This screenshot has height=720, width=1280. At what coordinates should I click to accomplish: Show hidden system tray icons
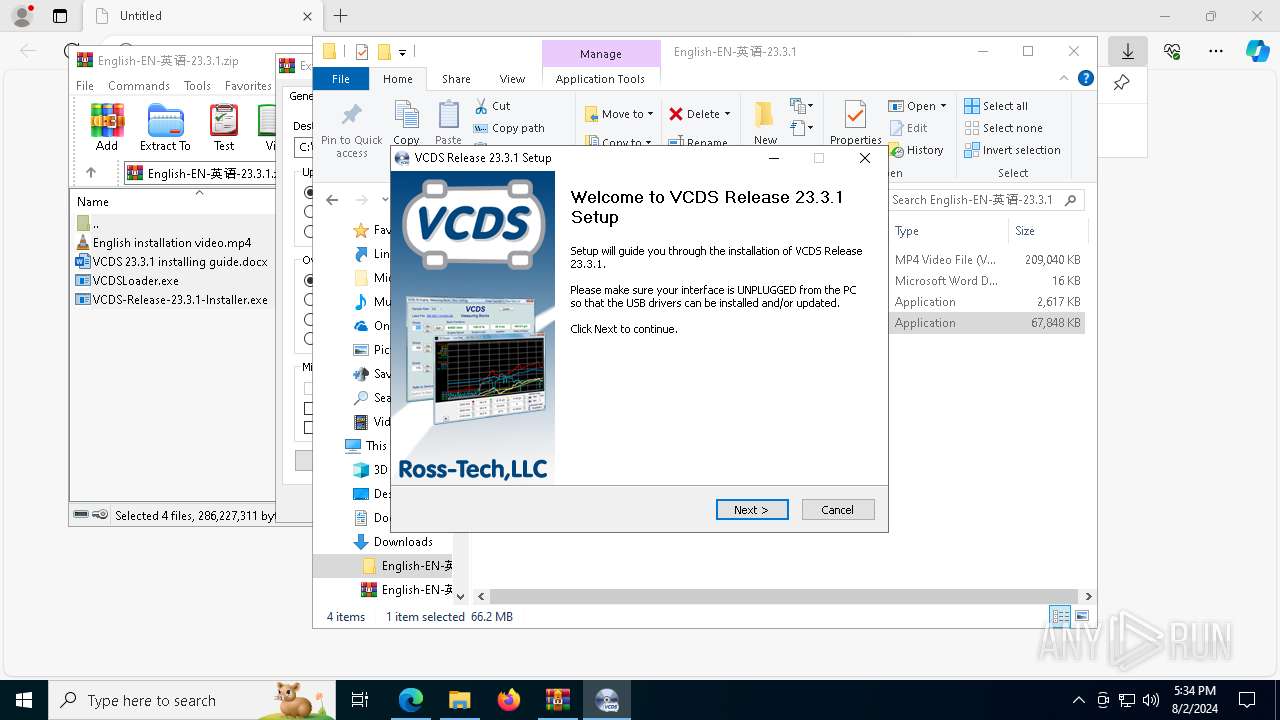pyautogui.click(x=1078, y=700)
